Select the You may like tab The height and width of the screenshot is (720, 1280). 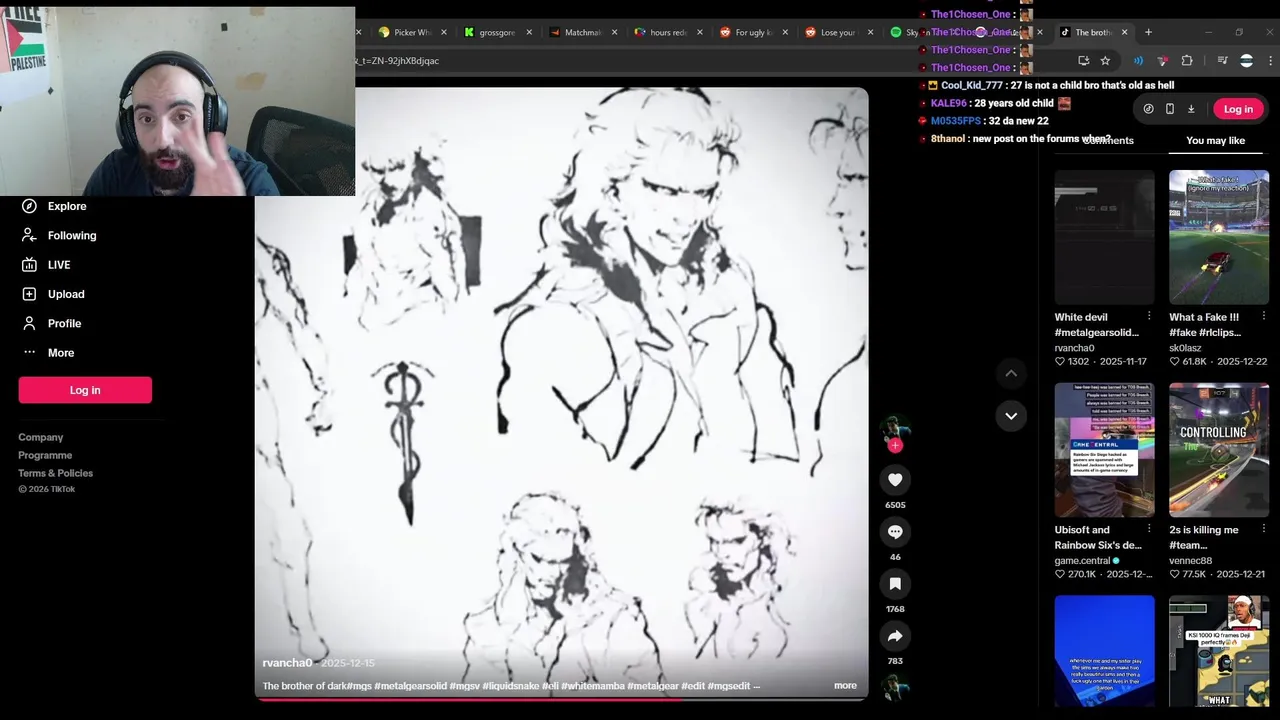click(1215, 141)
